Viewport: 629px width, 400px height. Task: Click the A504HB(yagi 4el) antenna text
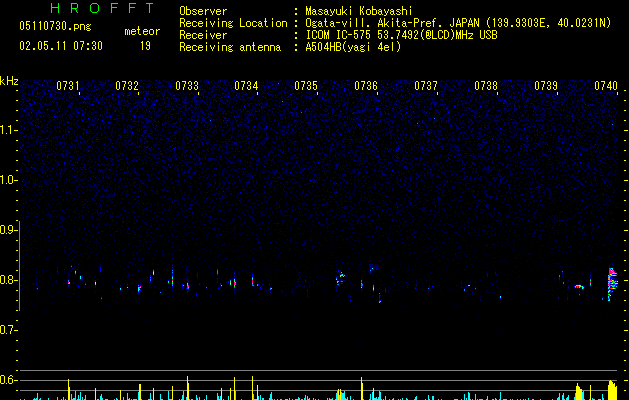(x=353, y=47)
